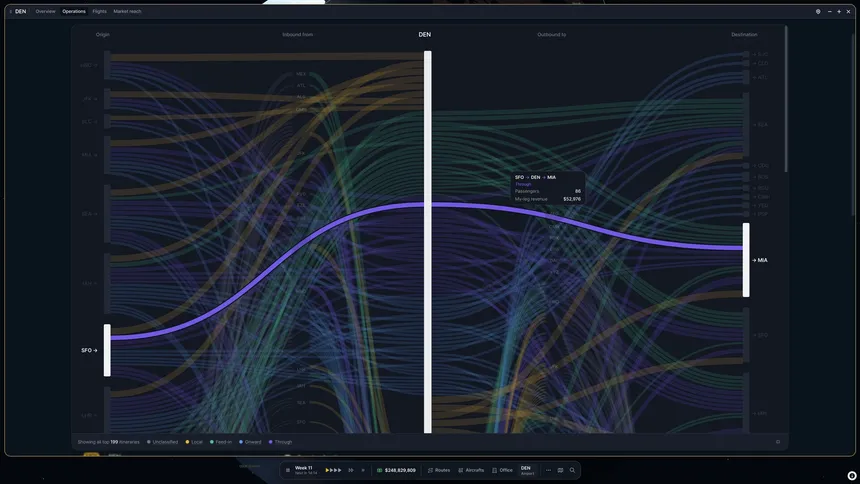Click the fast-forward skip button
The width and height of the screenshot is (860, 484).
[x=350, y=470]
